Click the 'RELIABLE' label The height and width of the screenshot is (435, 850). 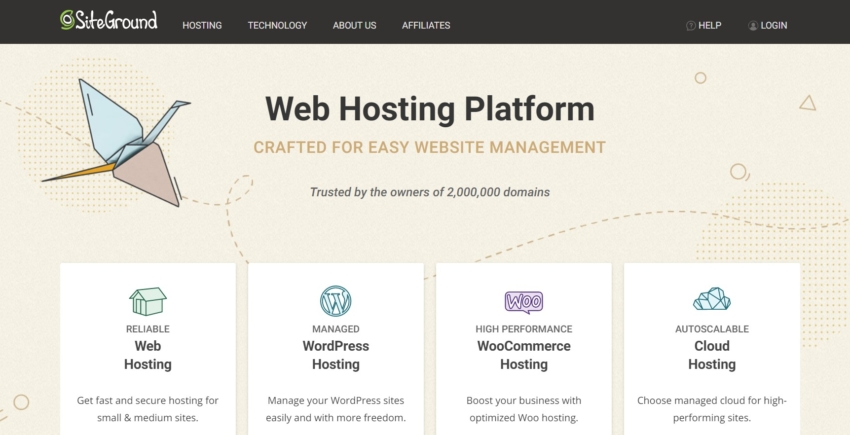[147, 329]
